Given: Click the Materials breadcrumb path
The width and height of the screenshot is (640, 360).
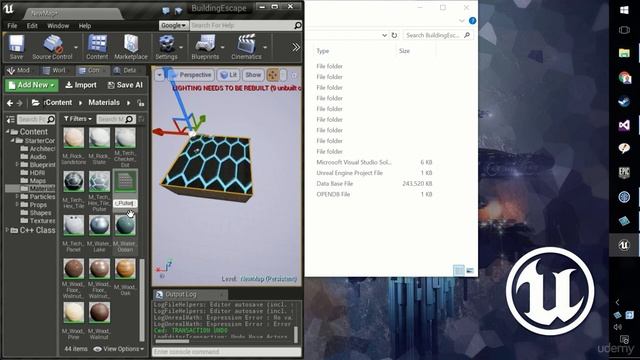Looking at the screenshot, I should coord(104,102).
